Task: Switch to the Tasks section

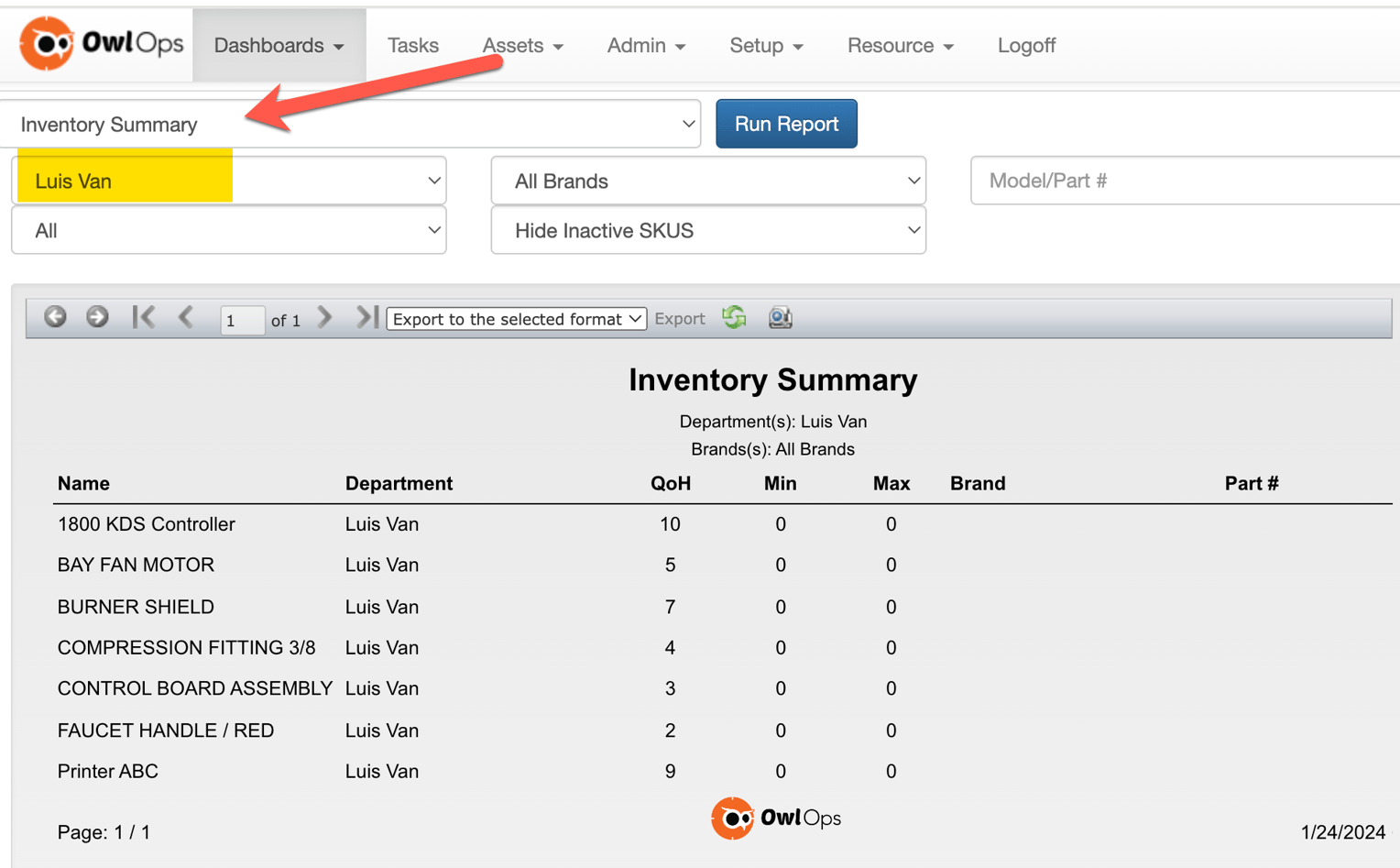Action: 413,43
